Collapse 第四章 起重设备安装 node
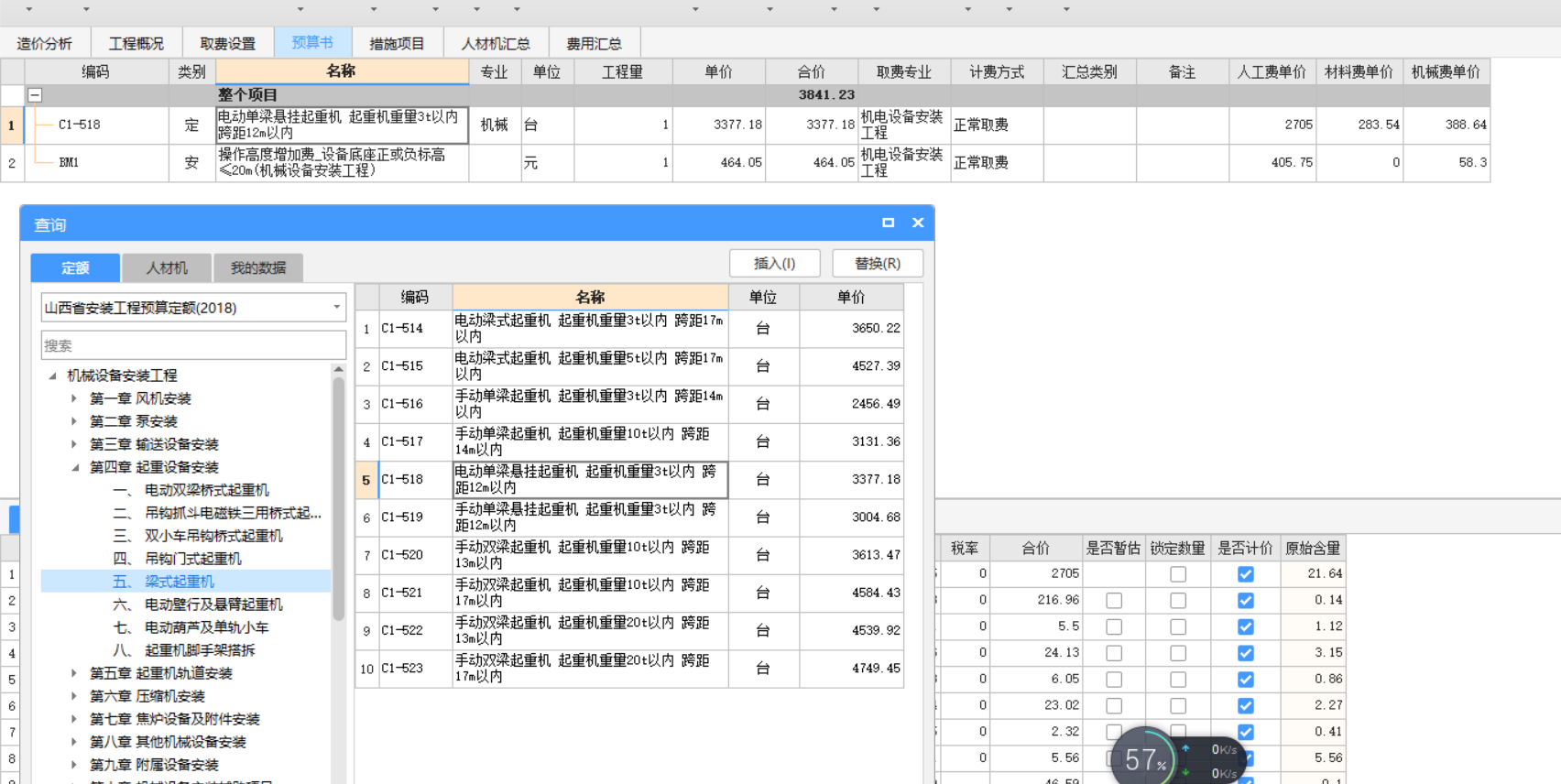The height and width of the screenshot is (784, 1561). (75, 467)
